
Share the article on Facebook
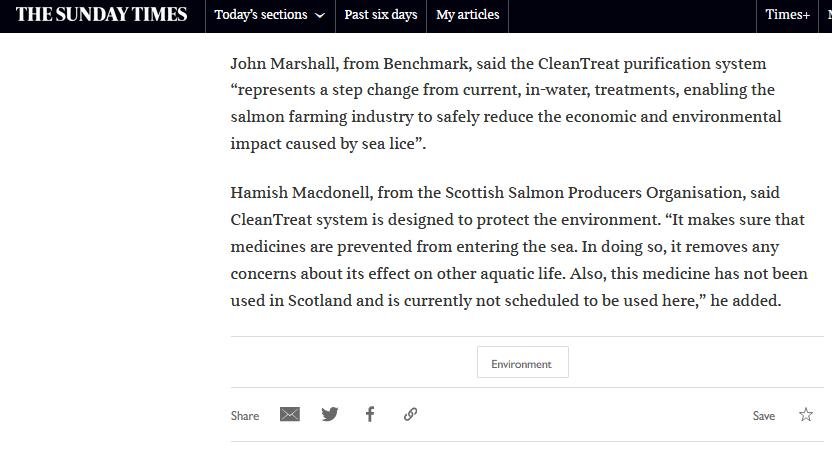(370, 414)
